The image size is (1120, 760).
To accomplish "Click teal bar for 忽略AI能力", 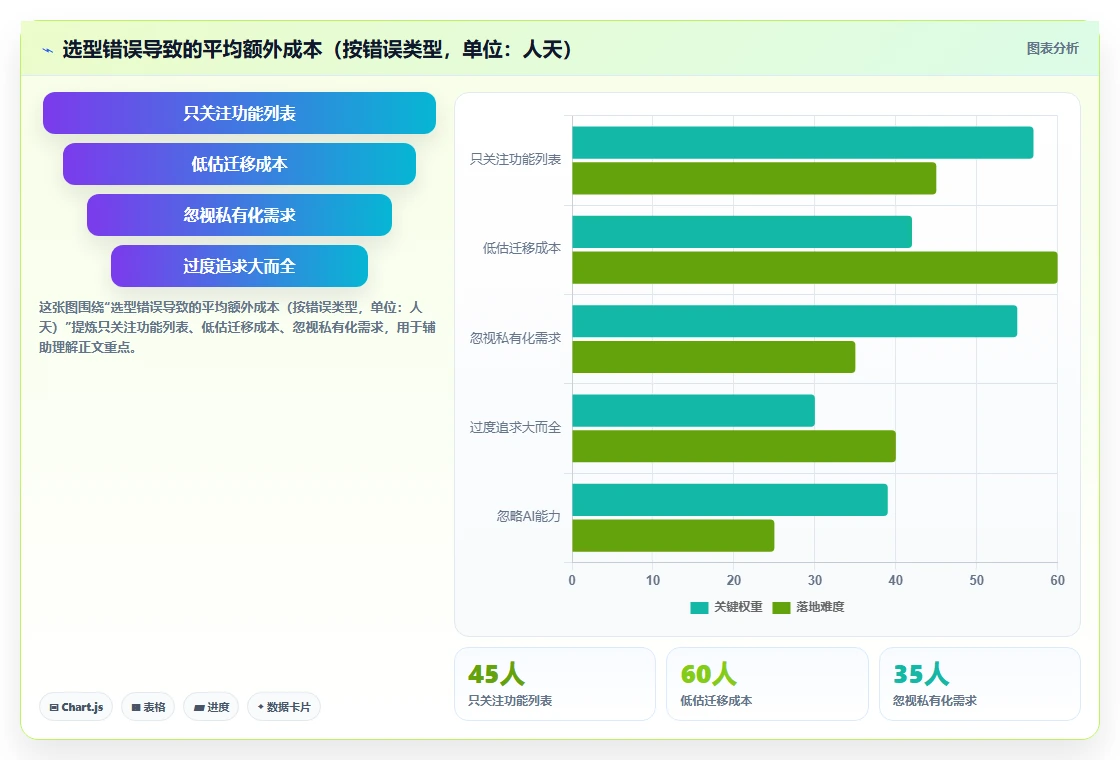I will tap(730, 500).
